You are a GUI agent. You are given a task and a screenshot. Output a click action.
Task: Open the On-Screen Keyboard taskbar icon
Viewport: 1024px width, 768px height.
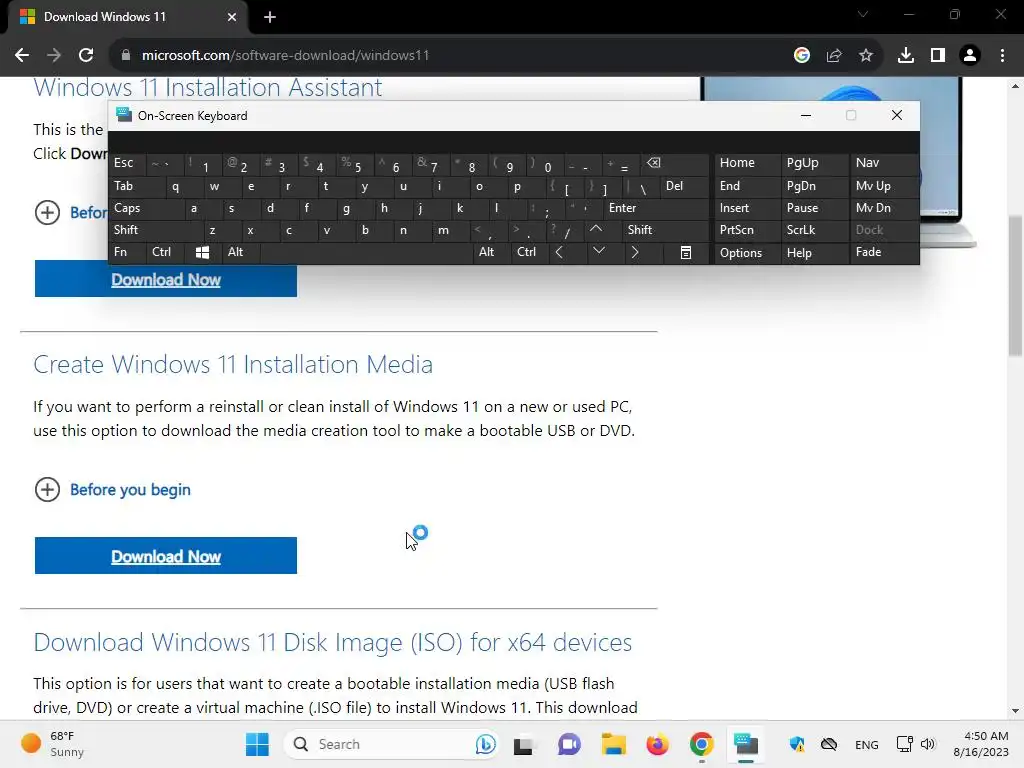pyautogui.click(x=745, y=744)
